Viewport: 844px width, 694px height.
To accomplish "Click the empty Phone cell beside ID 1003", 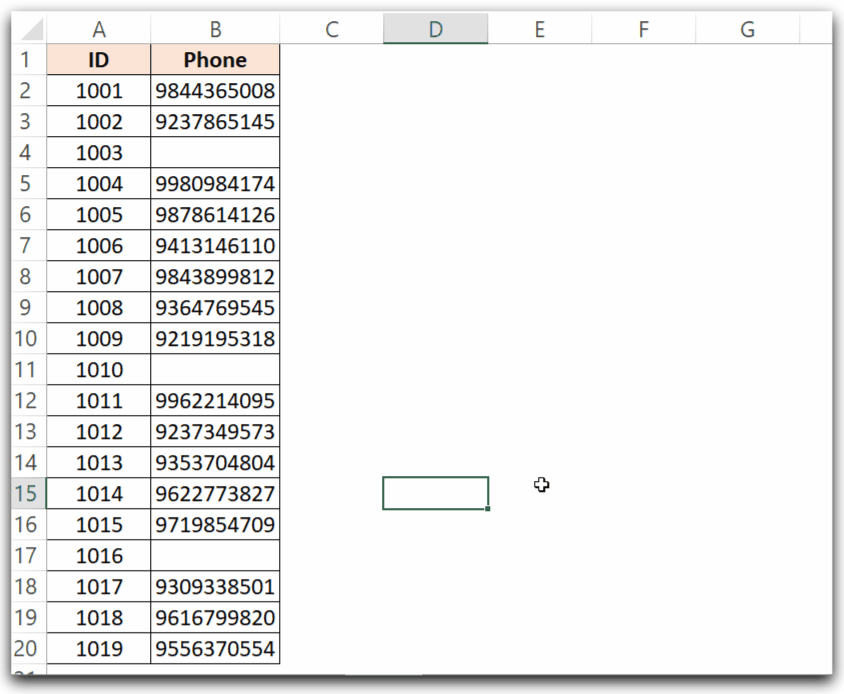I will (215, 152).
